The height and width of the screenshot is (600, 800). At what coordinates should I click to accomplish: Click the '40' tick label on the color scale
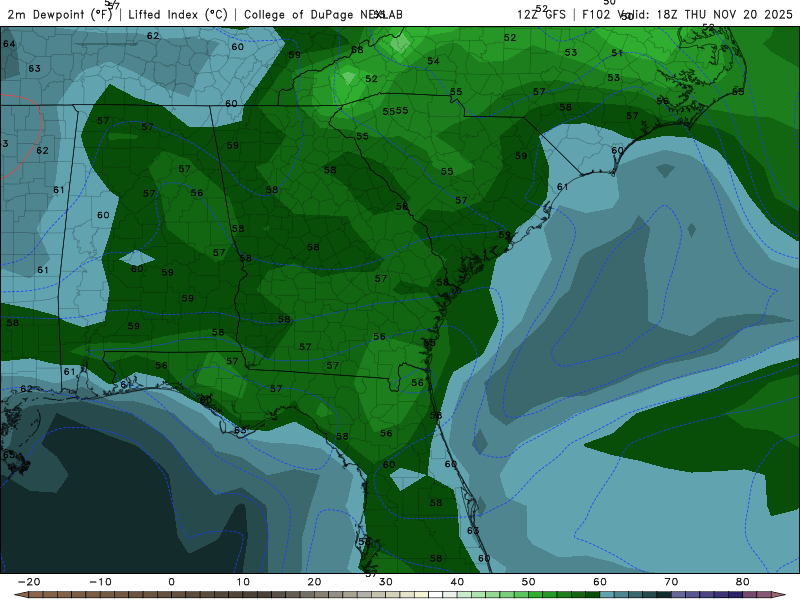pyautogui.click(x=457, y=582)
